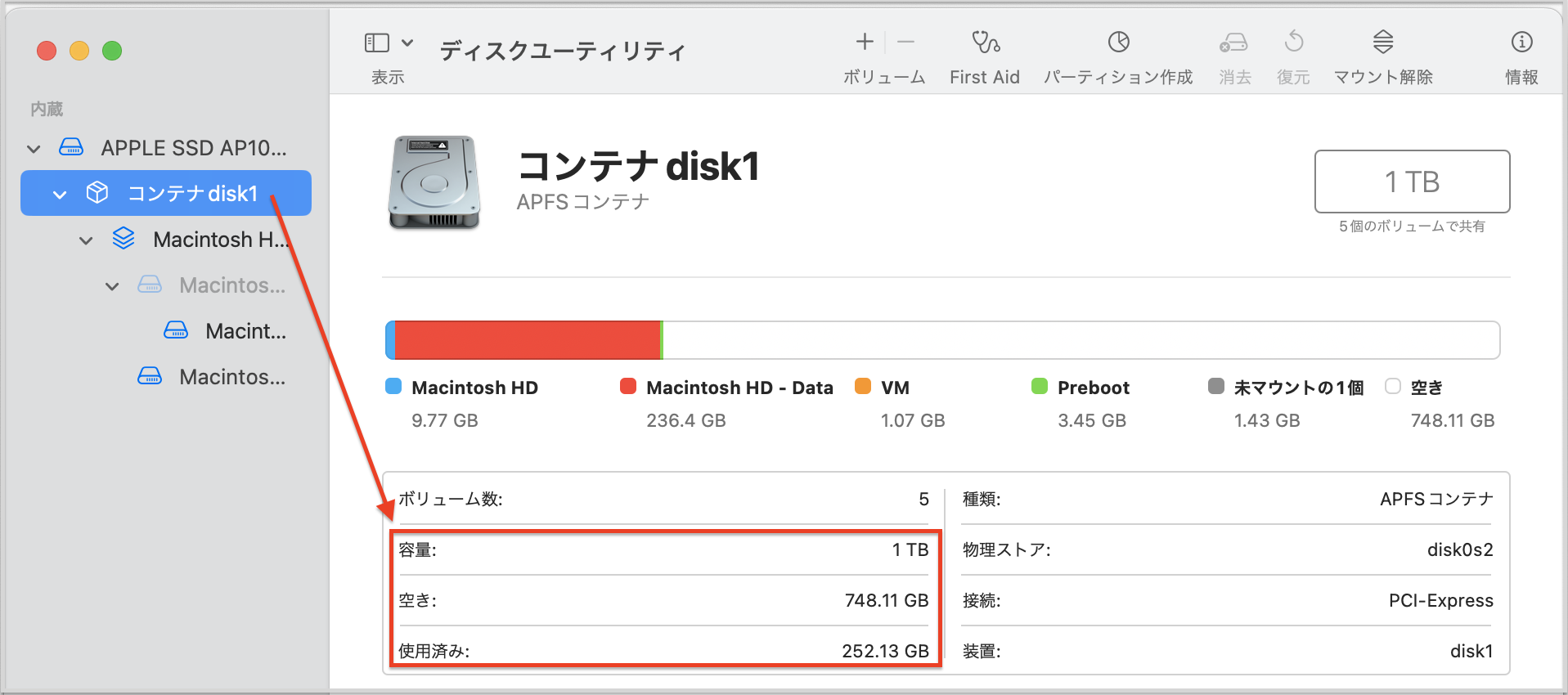Click the 1 TB capacity box
Screen dimensions: 1568x695
click(1411, 182)
